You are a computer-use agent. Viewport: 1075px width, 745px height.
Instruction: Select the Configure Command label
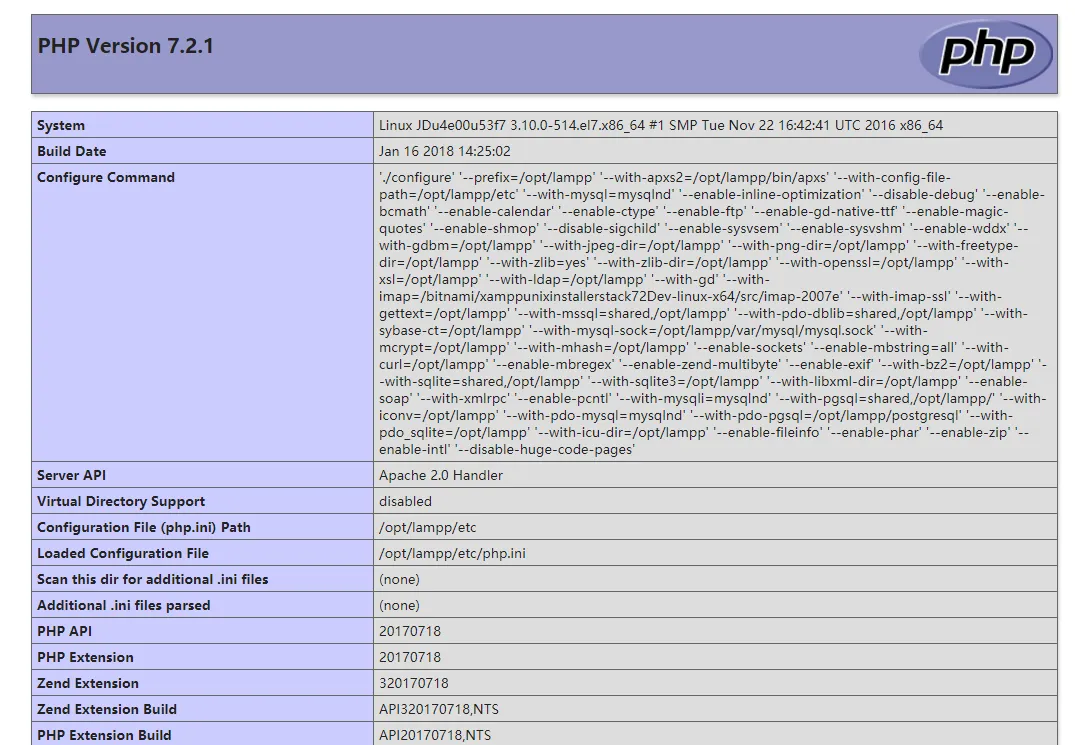[x=106, y=178]
